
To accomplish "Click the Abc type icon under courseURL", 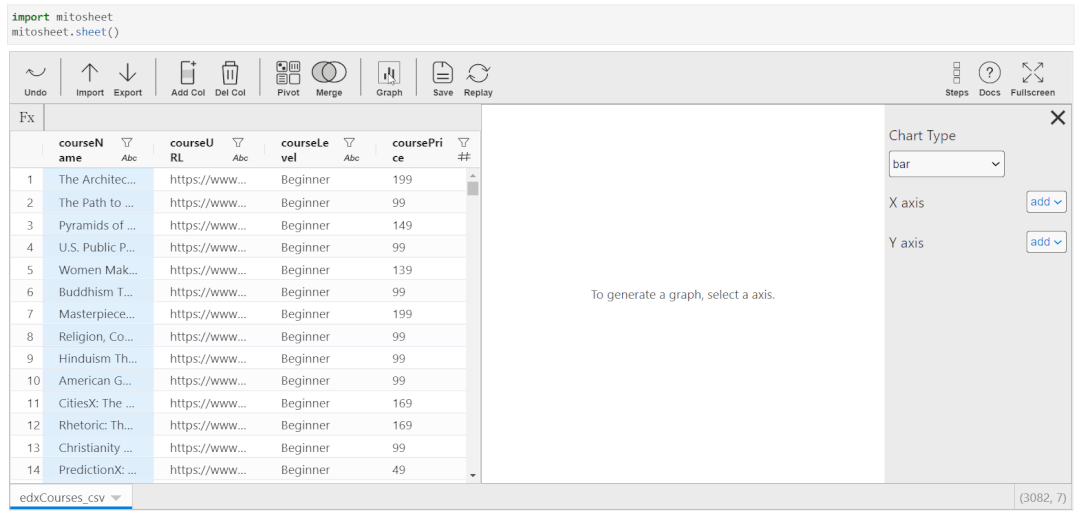I will (240, 158).
